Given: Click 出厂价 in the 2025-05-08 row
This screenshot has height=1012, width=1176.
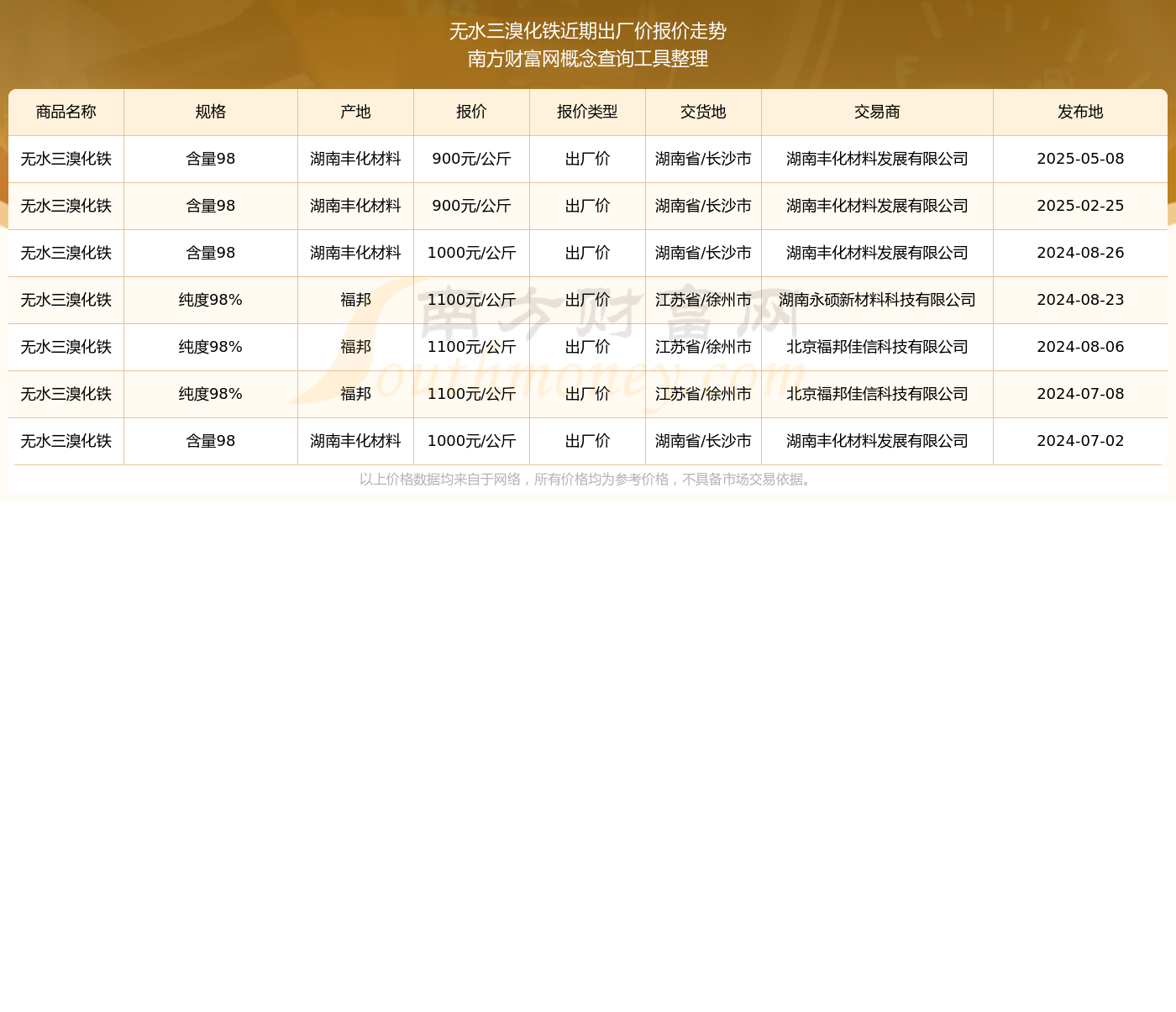Looking at the screenshot, I should click(x=587, y=159).
